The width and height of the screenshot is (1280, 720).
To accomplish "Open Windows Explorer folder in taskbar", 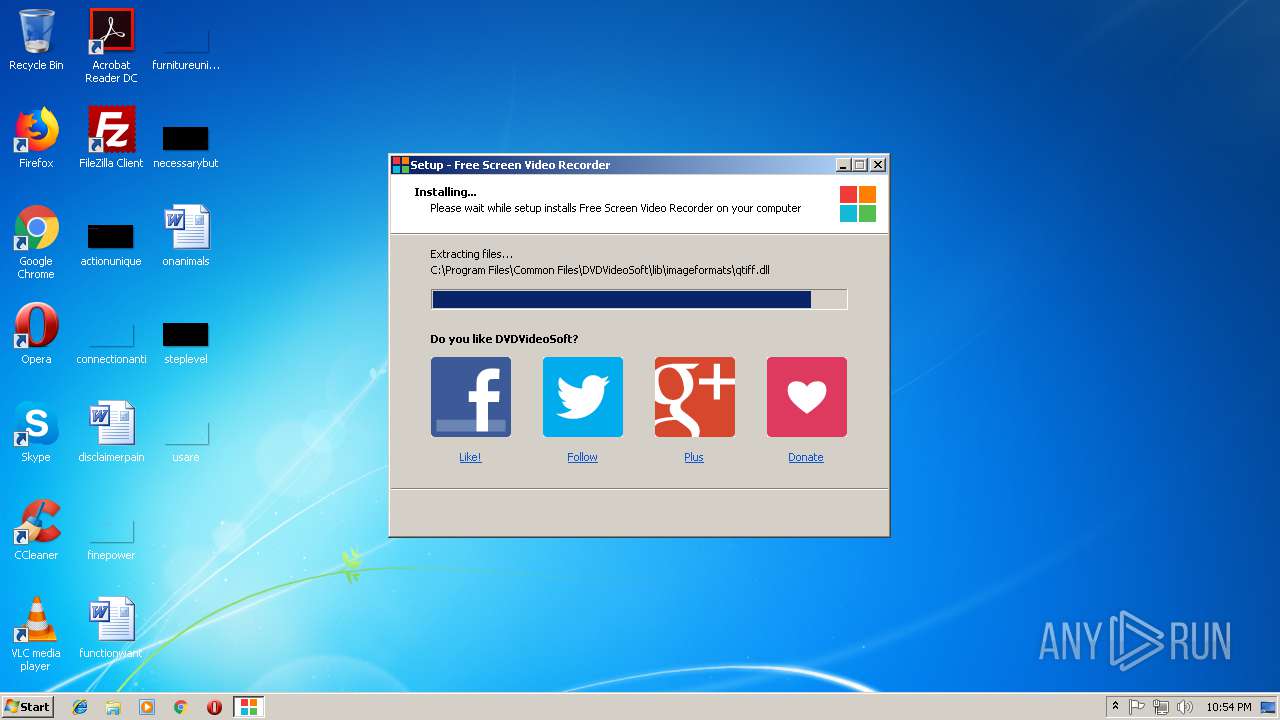I will (x=113, y=707).
